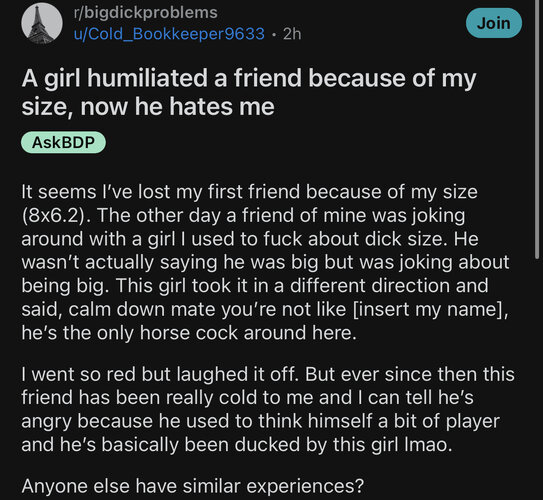Open the post title starting 'A girl humiliated'
Image resolution: width=543 pixels, height=500 pixels.
pos(249,92)
